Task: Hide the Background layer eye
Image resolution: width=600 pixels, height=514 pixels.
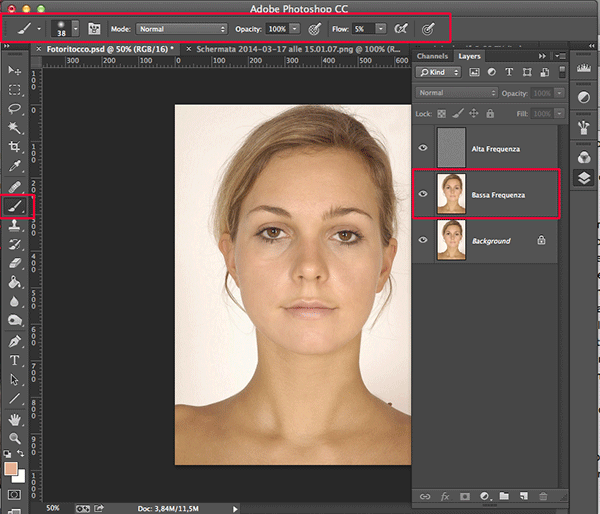Action: click(x=423, y=241)
